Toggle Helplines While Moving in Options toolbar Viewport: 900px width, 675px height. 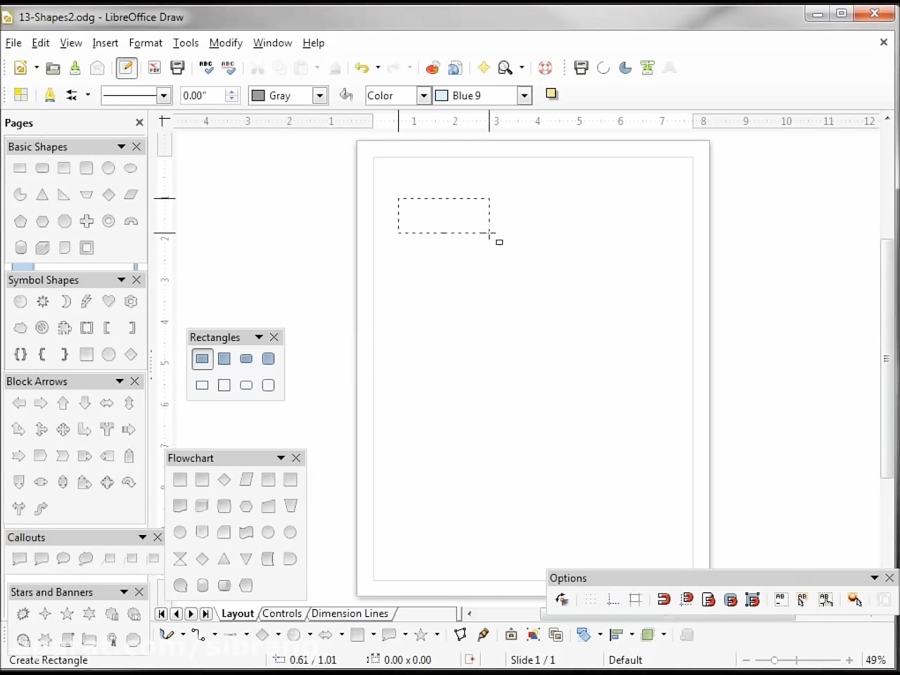(x=634, y=599)
